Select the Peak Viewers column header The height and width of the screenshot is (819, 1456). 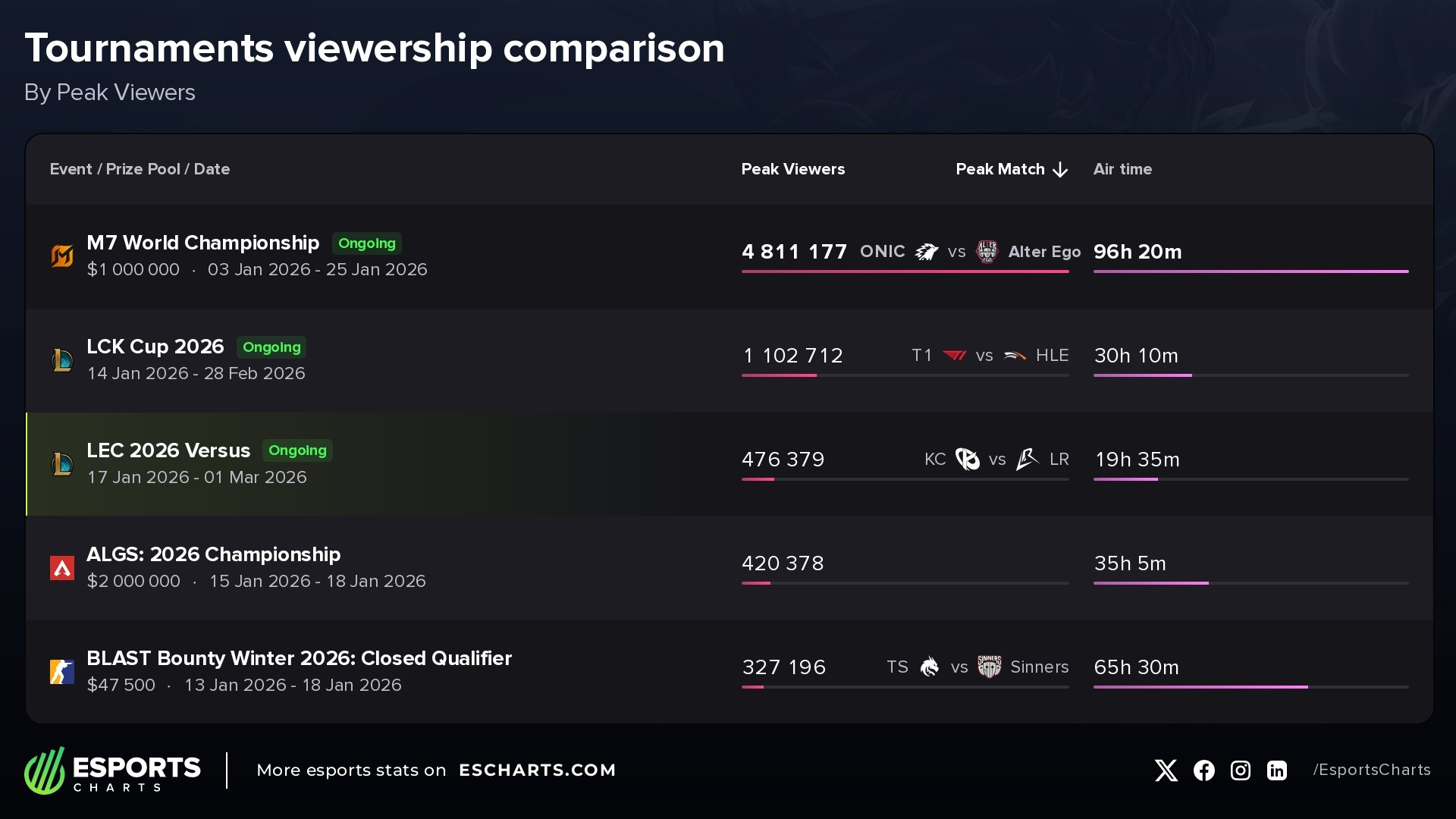click(x=792, y=169)
